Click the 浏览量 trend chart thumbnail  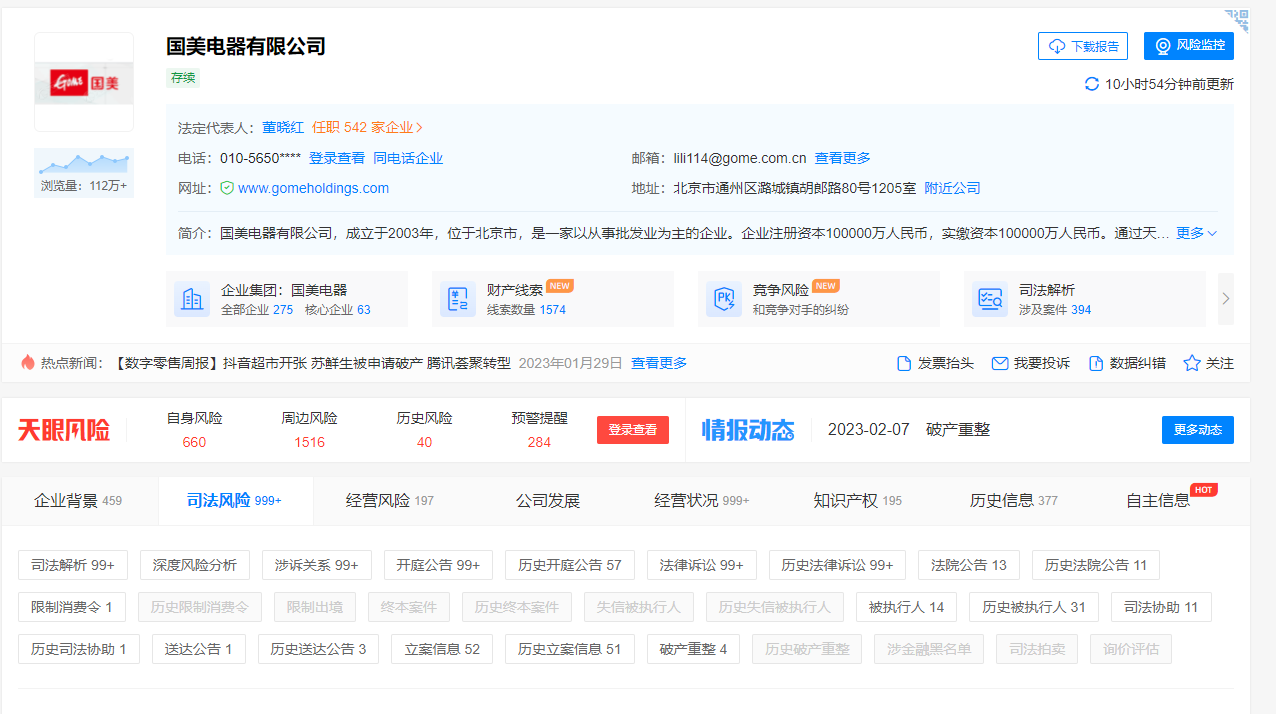pos(84,162)
